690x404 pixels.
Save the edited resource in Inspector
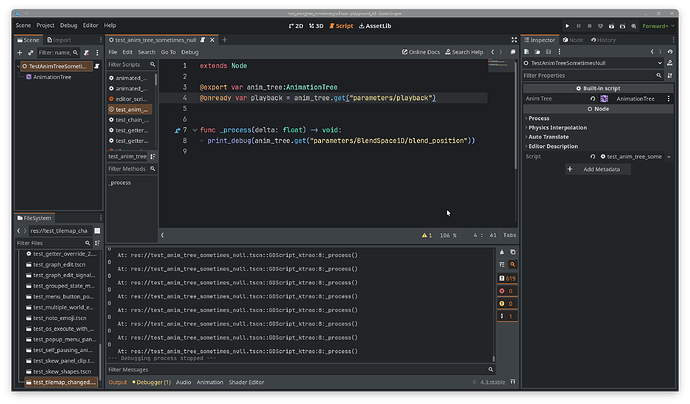pyautogui.click(x=548, y=51)
